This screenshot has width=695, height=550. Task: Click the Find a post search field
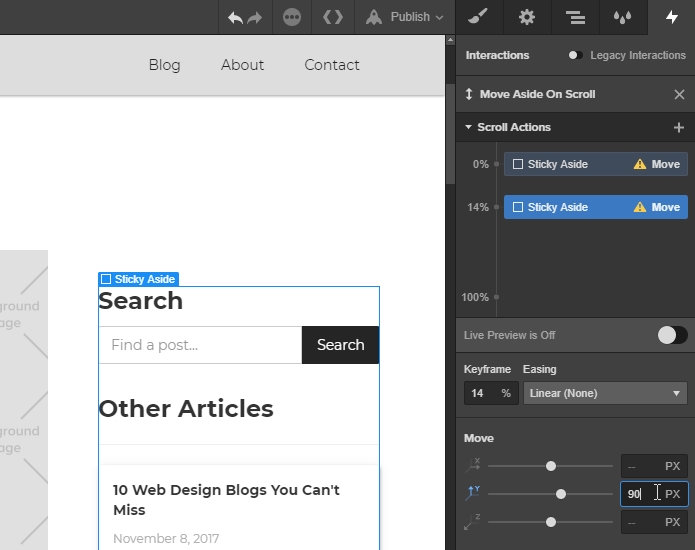click(200, 345)
